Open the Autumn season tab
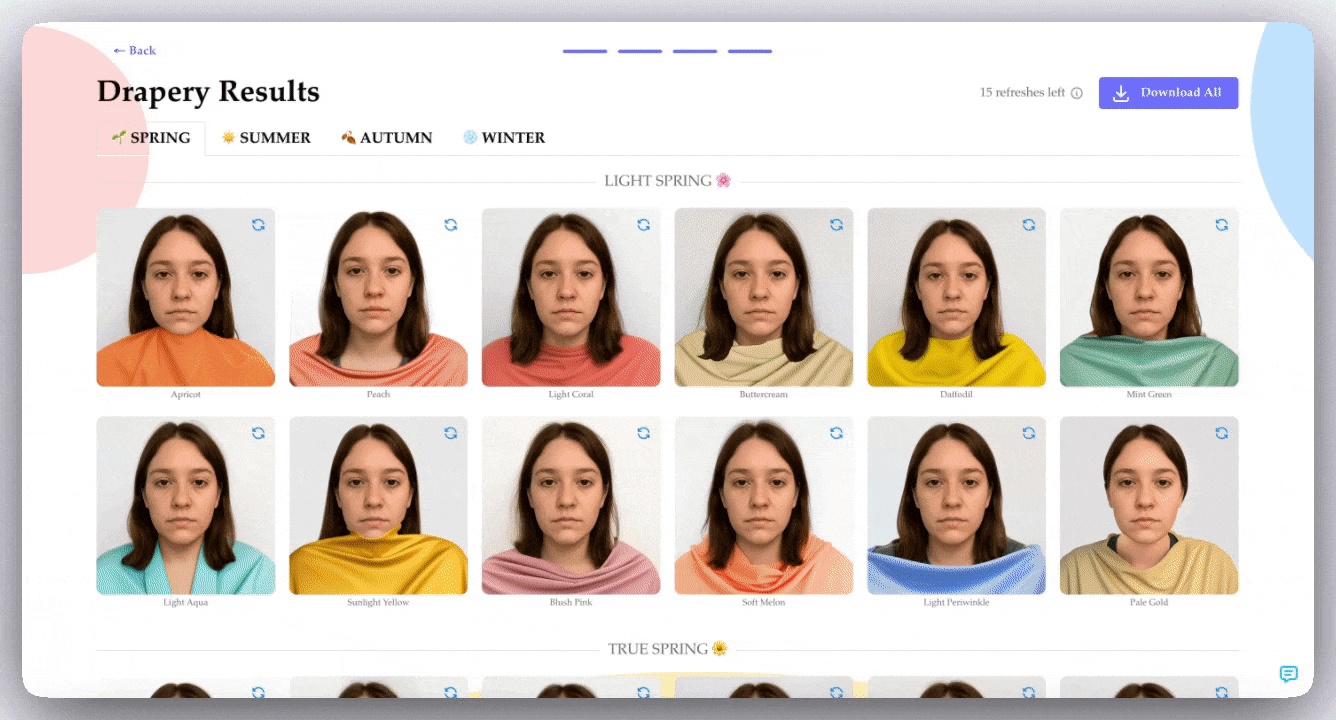Screen dimensions: 1336x720 pos(386,138)
